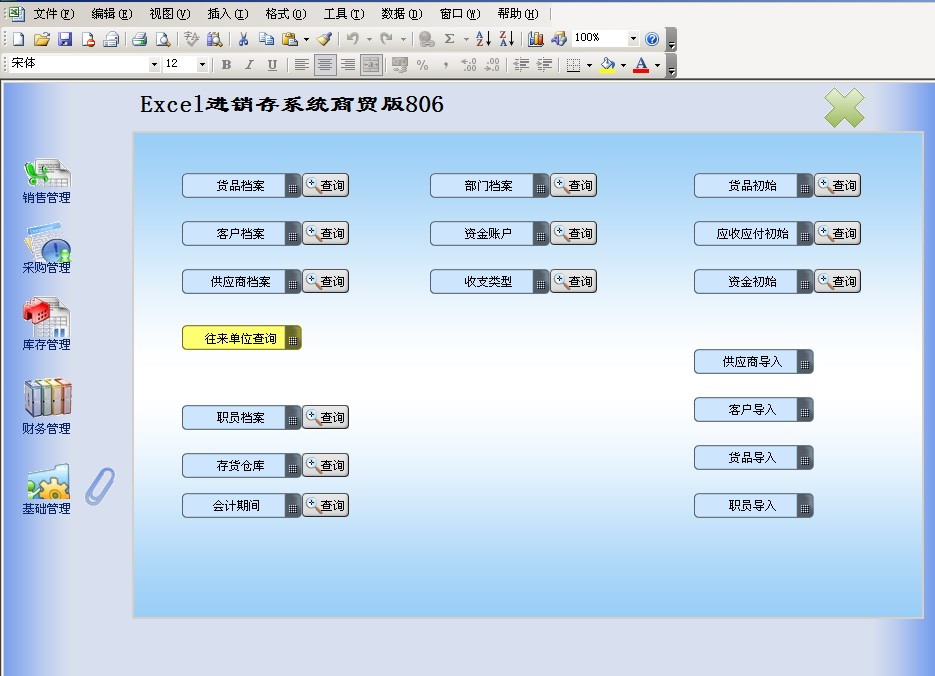Click the yellow 往来单位查询 button
Viewport: 935px width, 676px height.
241,338
